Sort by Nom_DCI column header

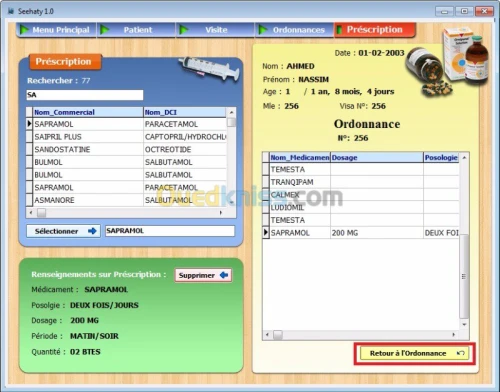[185, 112]
